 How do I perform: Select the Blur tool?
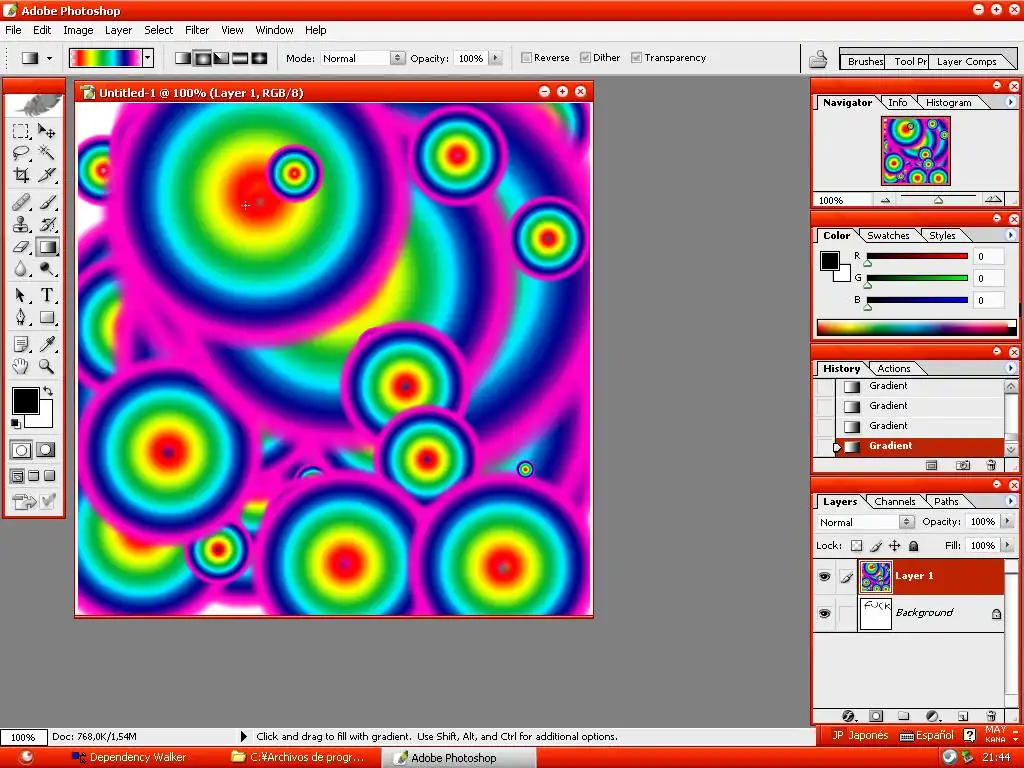21,268
